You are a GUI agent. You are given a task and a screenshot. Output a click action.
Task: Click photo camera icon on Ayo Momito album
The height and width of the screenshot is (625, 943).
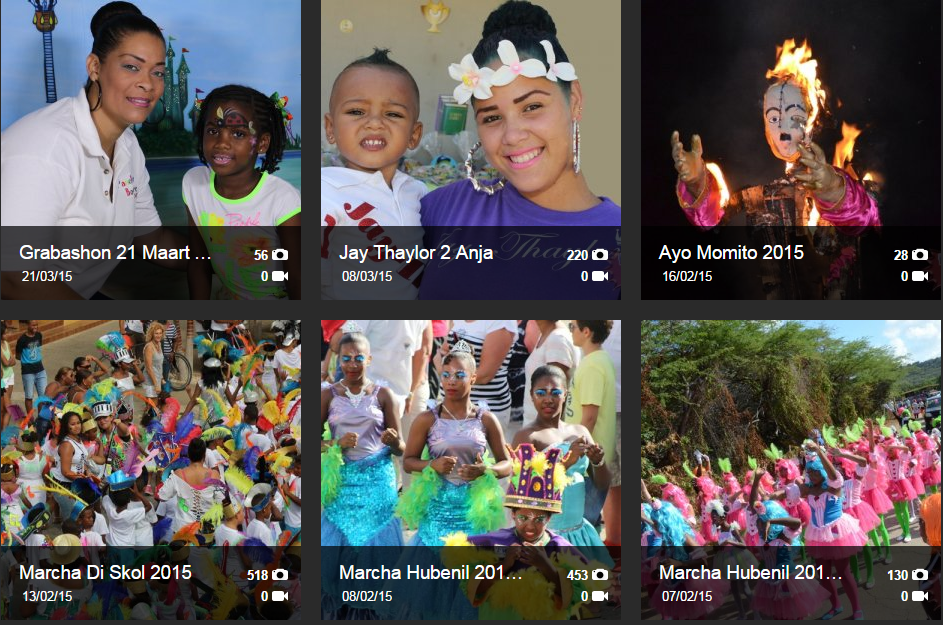click(x=920, y=255)
